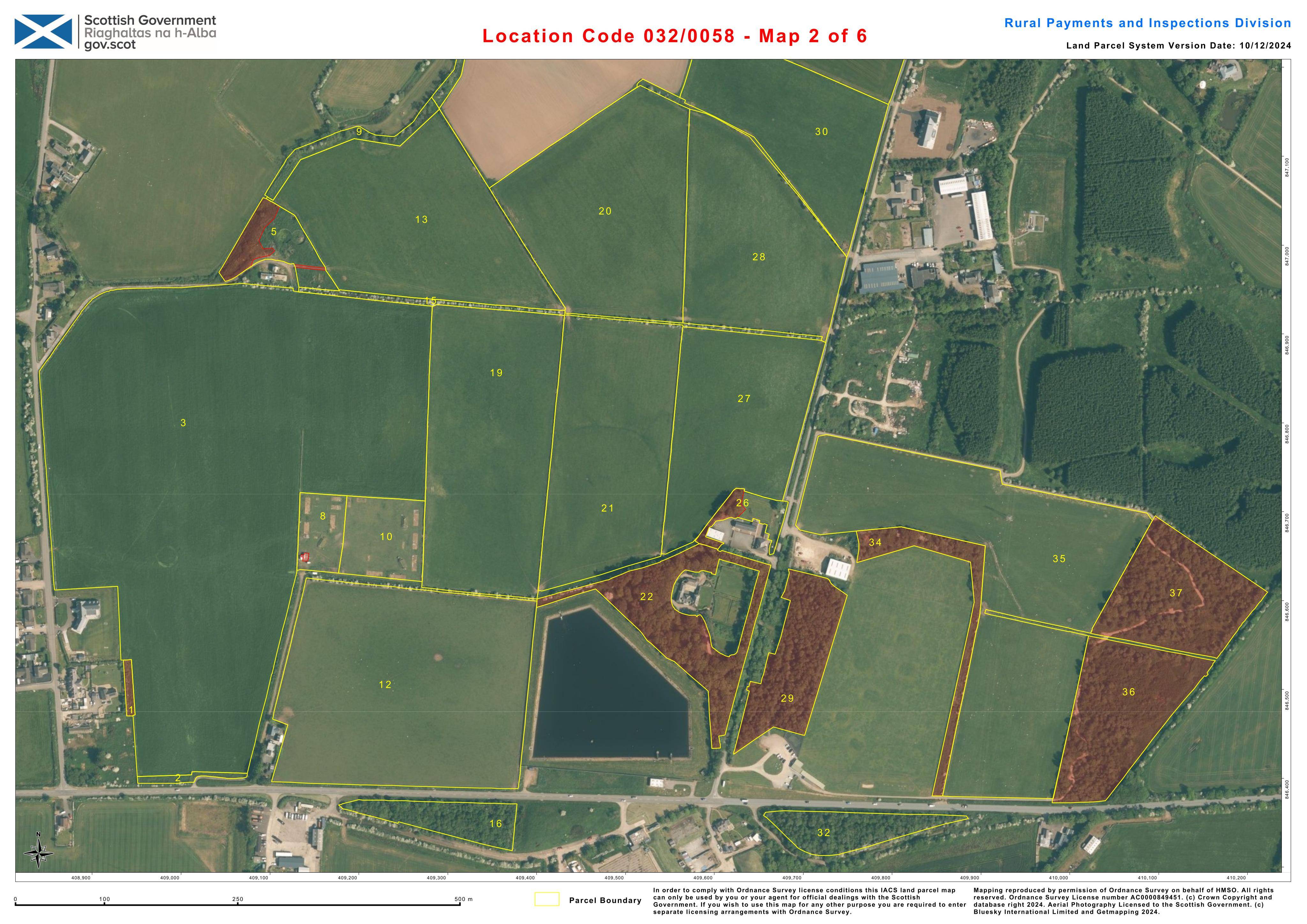Screen dimensions: 1307x924
Task: Click parcel label 34
Action: pyautogui.click(x=875, y=542)
